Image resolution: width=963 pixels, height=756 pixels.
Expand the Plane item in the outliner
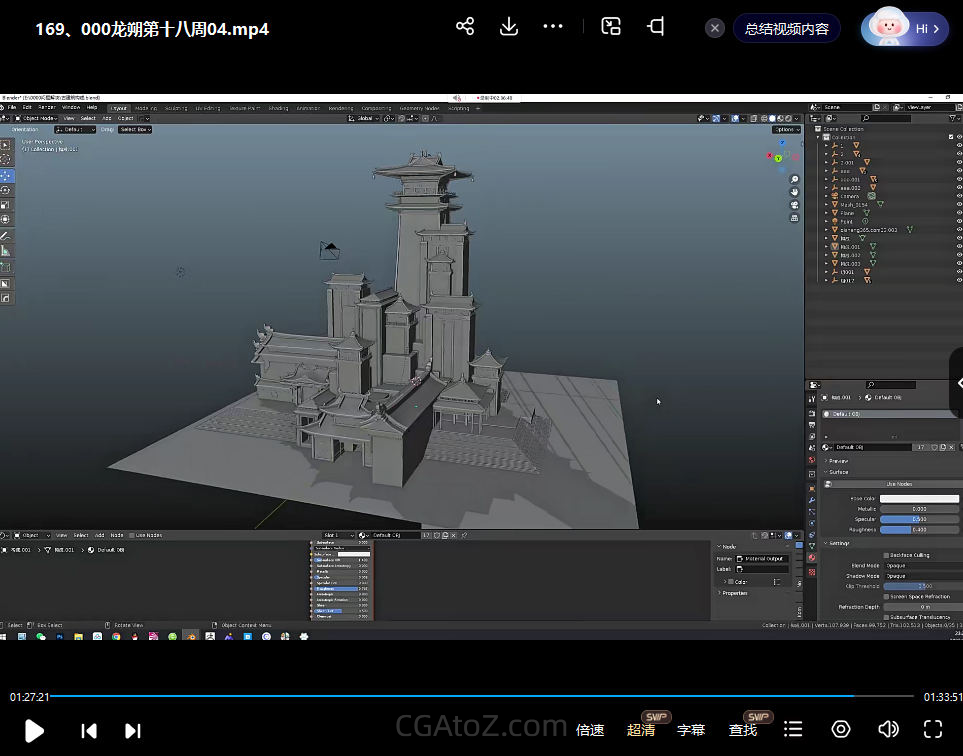(x=827, y=213)
